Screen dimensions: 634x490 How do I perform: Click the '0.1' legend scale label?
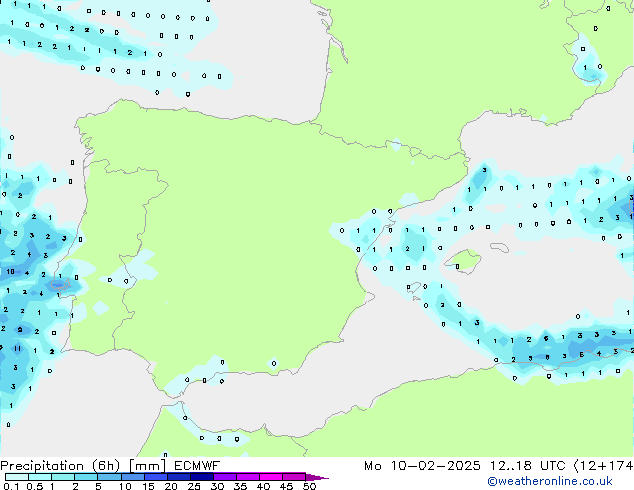click(x=11, y=486)
